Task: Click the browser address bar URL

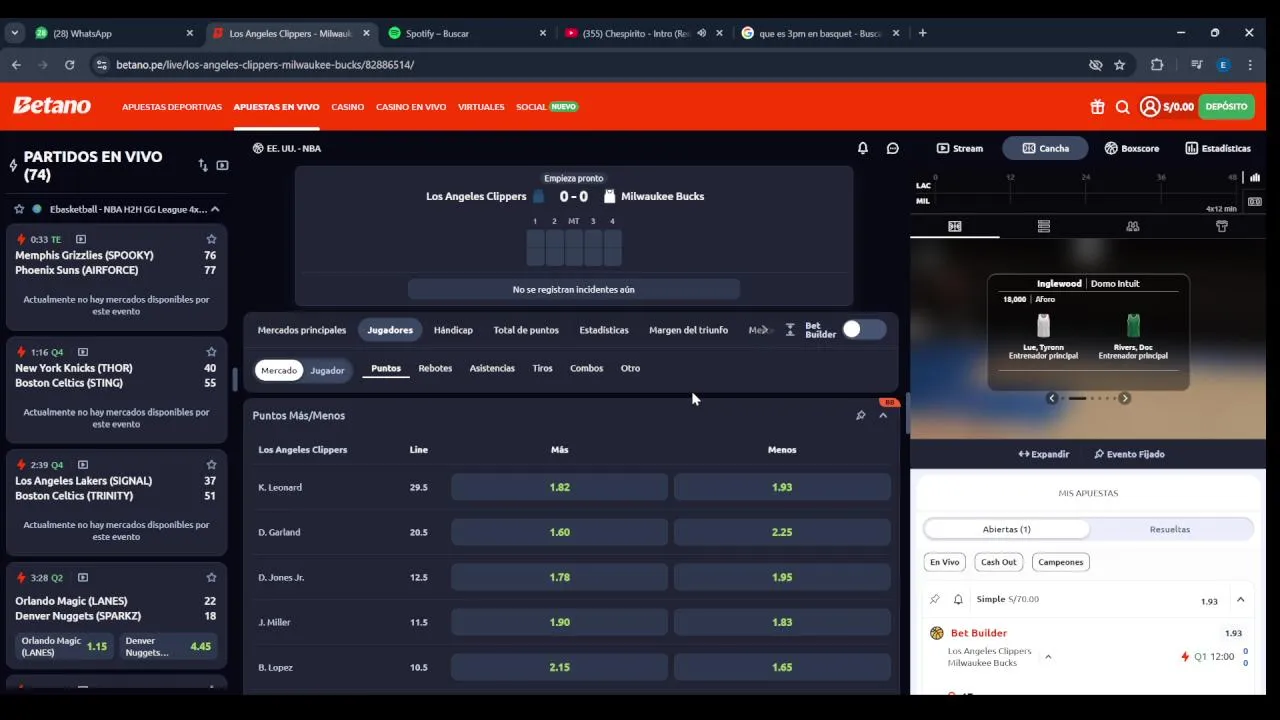Action: (x=265, y=65)
